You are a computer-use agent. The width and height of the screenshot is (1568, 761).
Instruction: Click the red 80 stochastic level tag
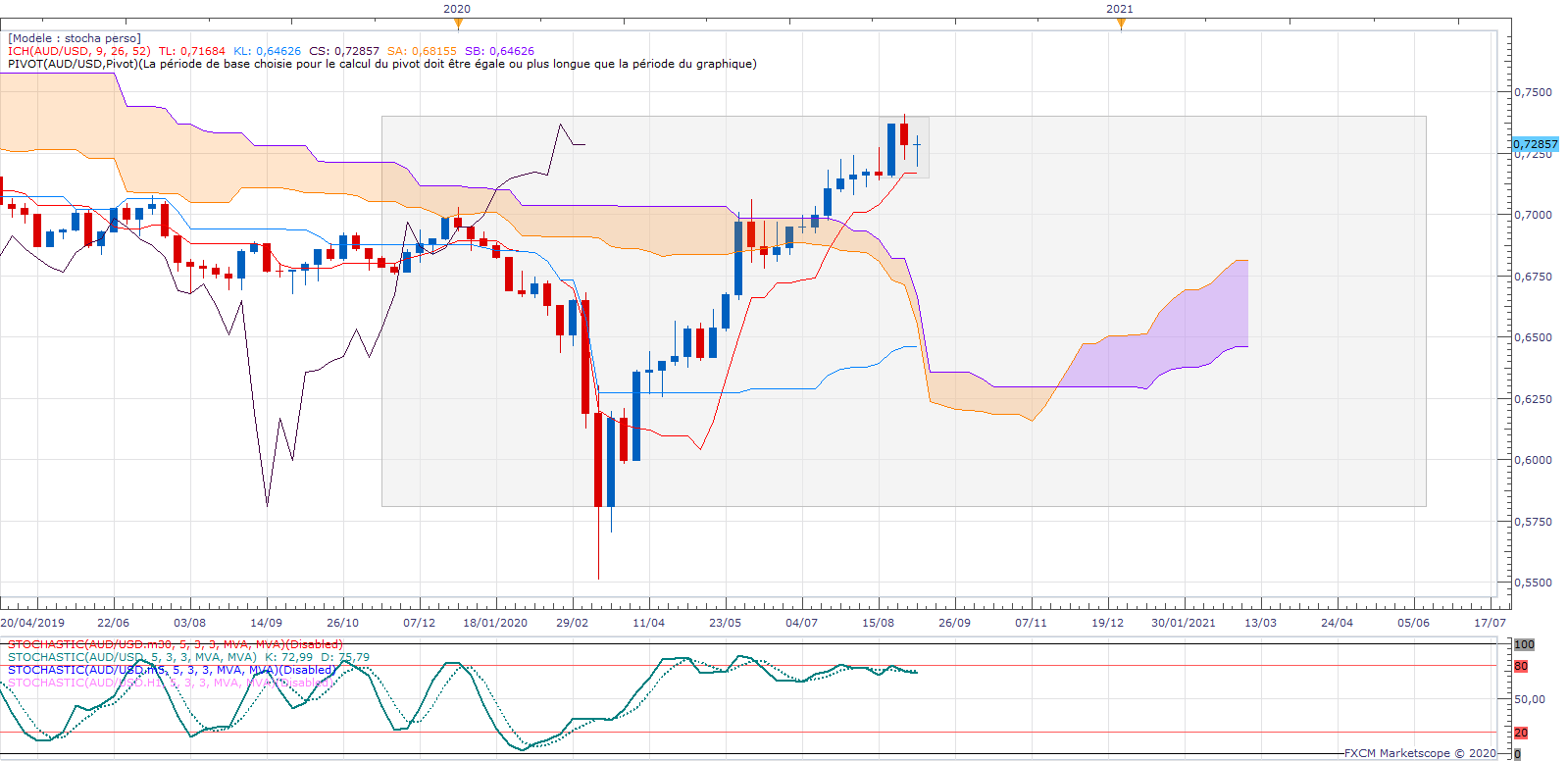click(x=1520, y=667)
